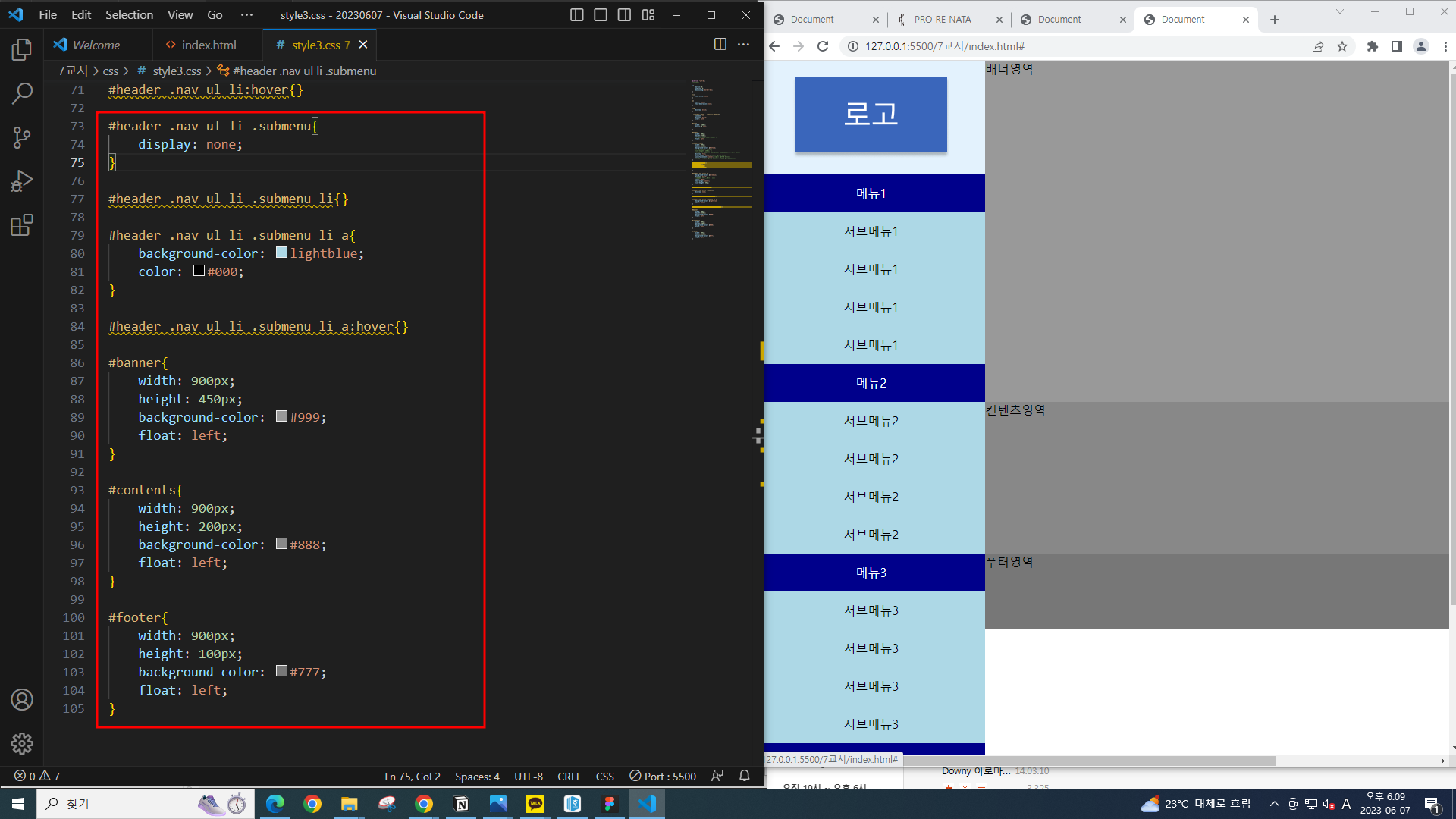Open the Selection menu
The width and height of the screenshot is (1456, 819).
tap(129, 15)
